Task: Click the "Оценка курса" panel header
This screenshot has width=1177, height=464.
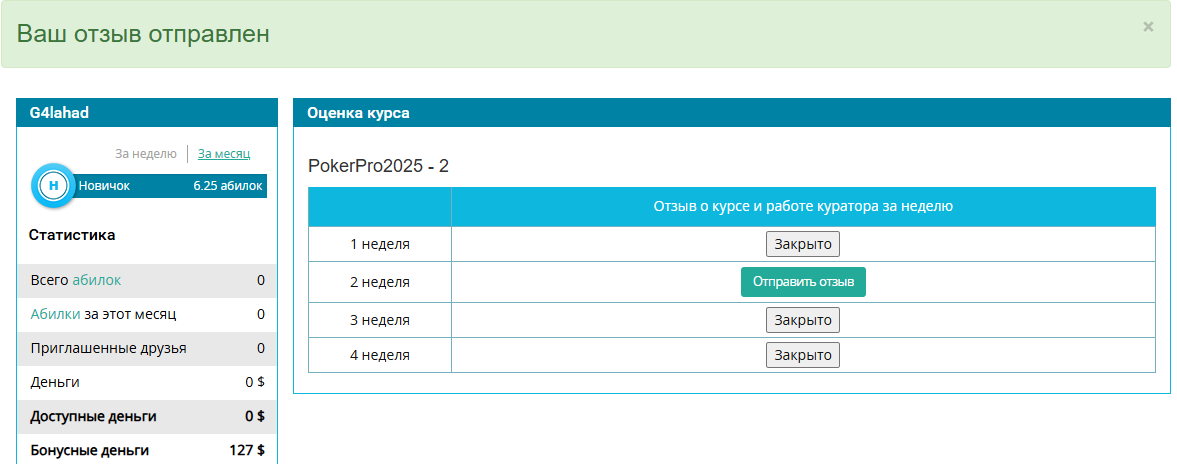Action: click(732, 113)
